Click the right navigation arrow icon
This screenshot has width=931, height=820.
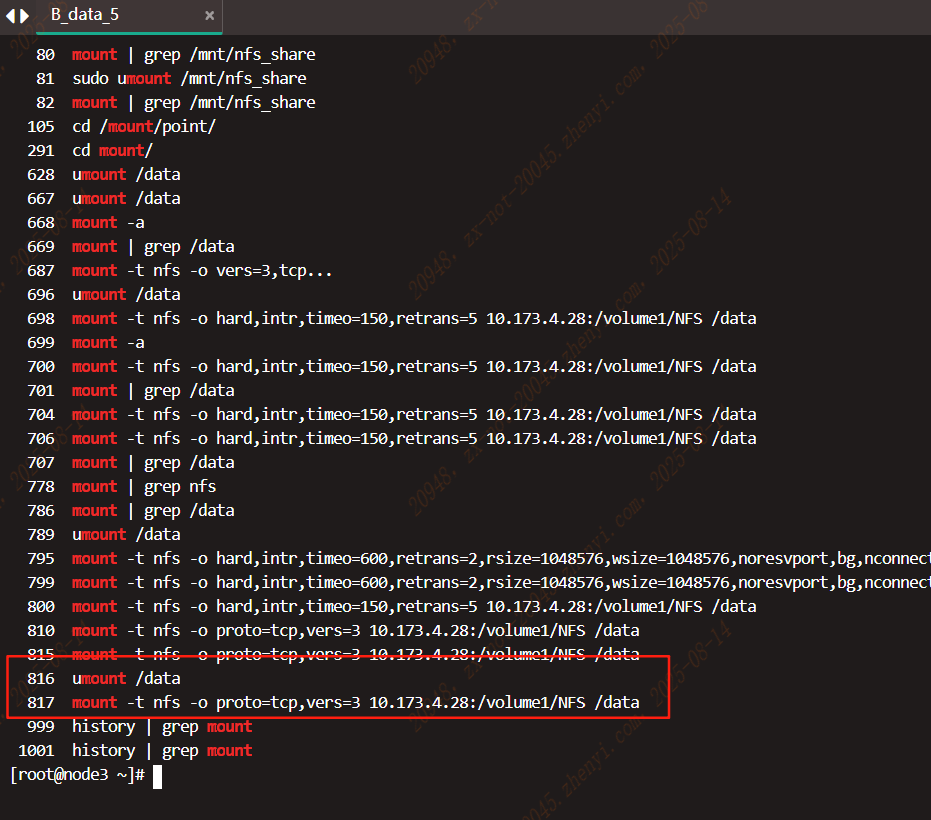(x=23, y=15)
